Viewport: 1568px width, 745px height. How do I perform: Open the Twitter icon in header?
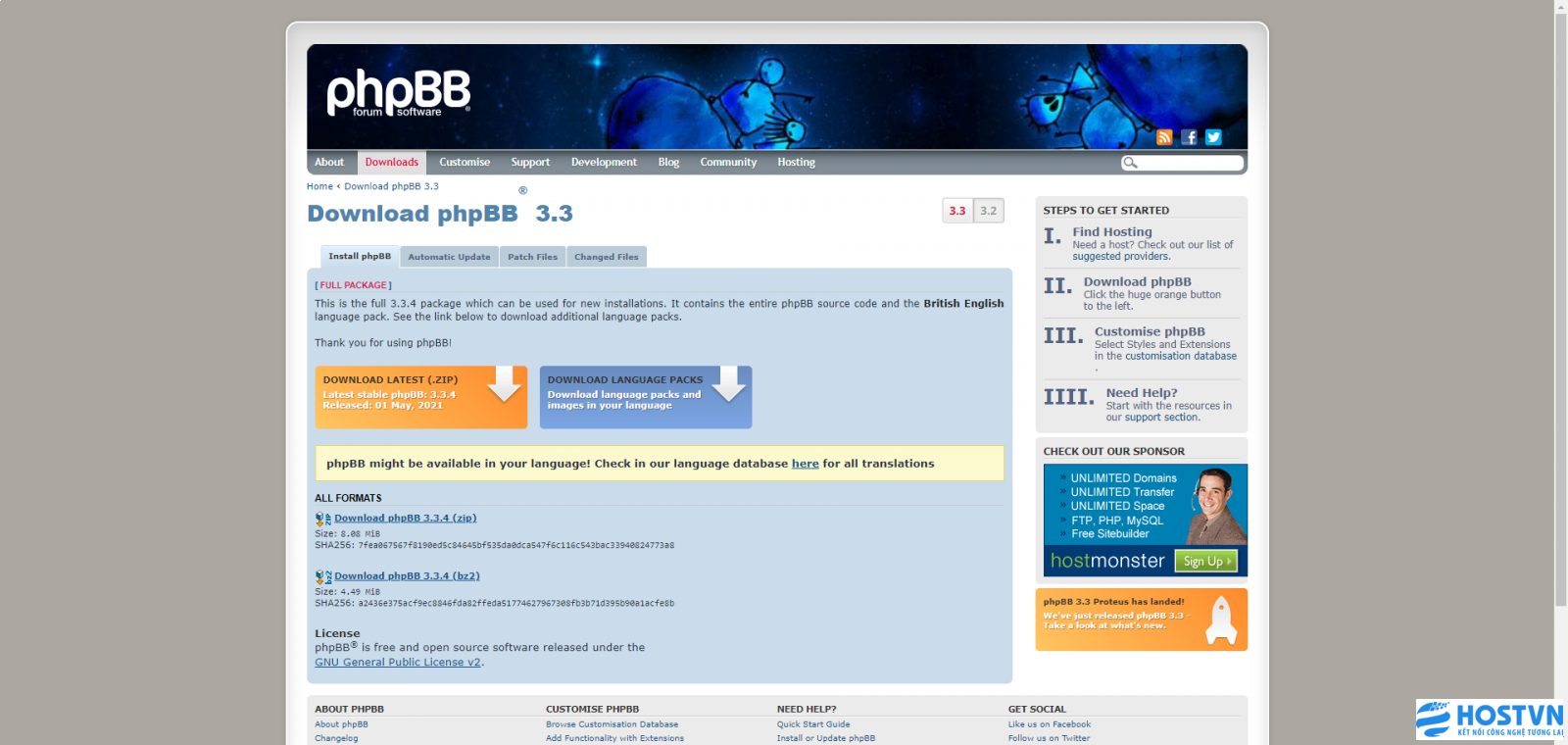point(1213,137)
